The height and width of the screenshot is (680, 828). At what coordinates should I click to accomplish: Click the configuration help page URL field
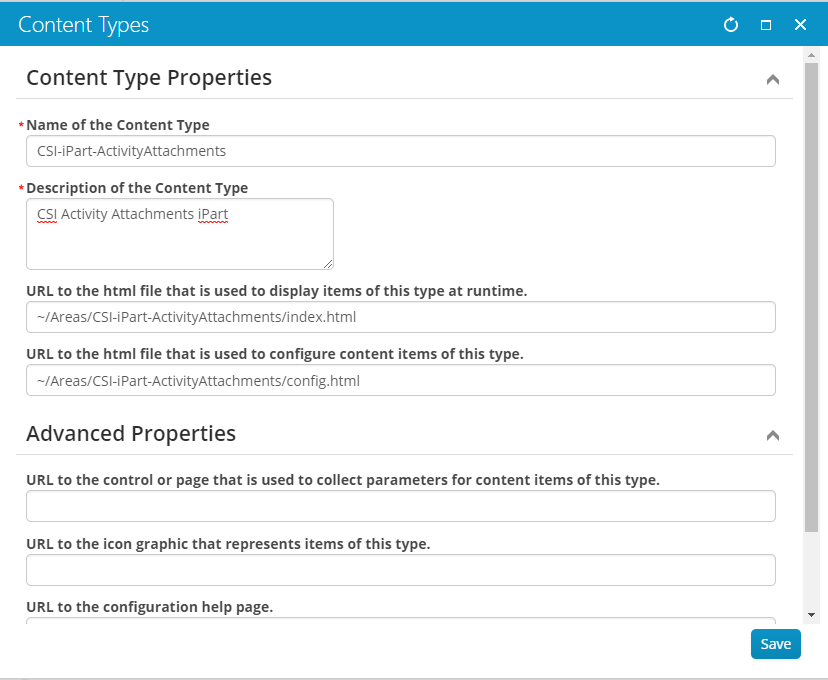400,621
